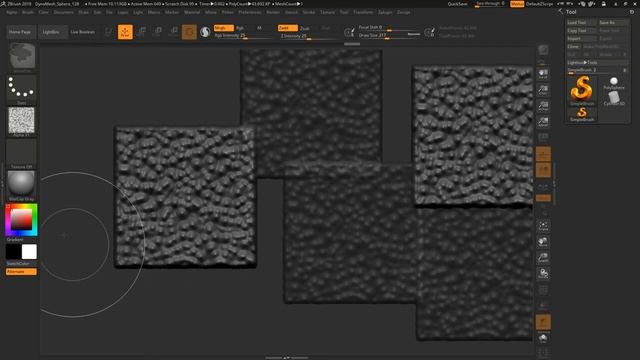
Task: Select the large SimpleBrush tool thumbnail
Action: point(582,91)
